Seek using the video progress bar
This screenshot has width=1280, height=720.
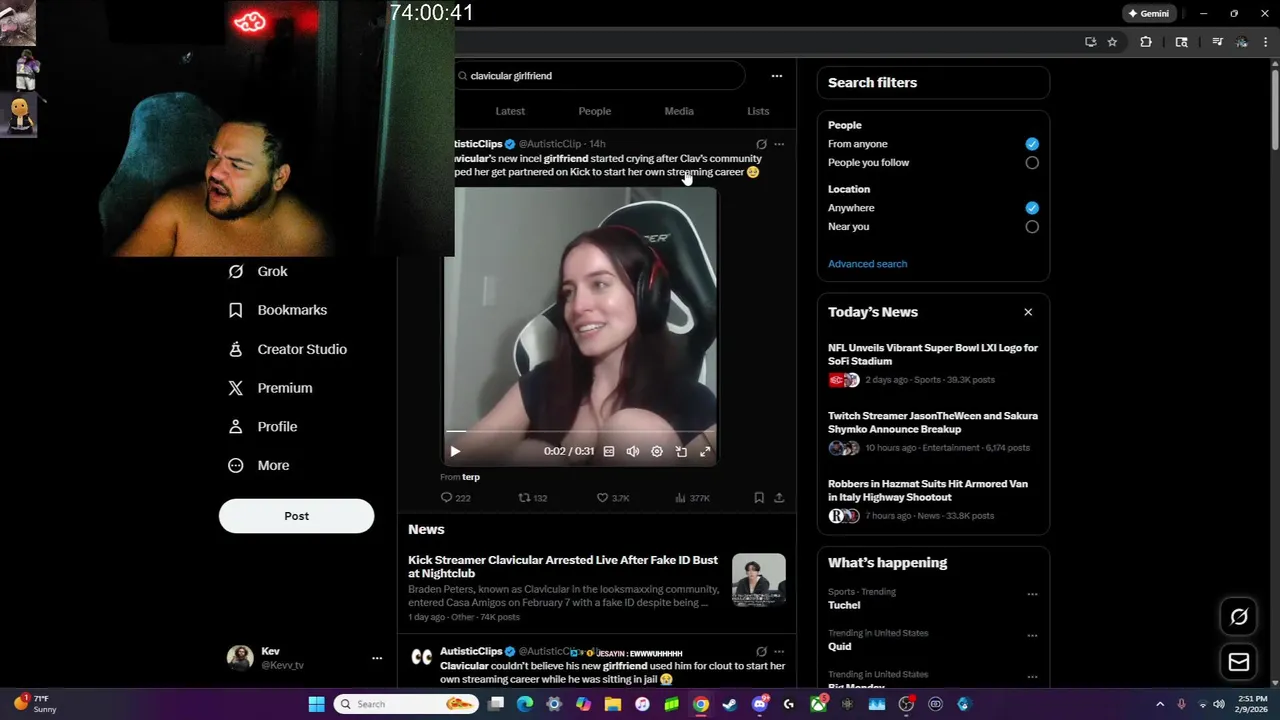tap(580, 432)
